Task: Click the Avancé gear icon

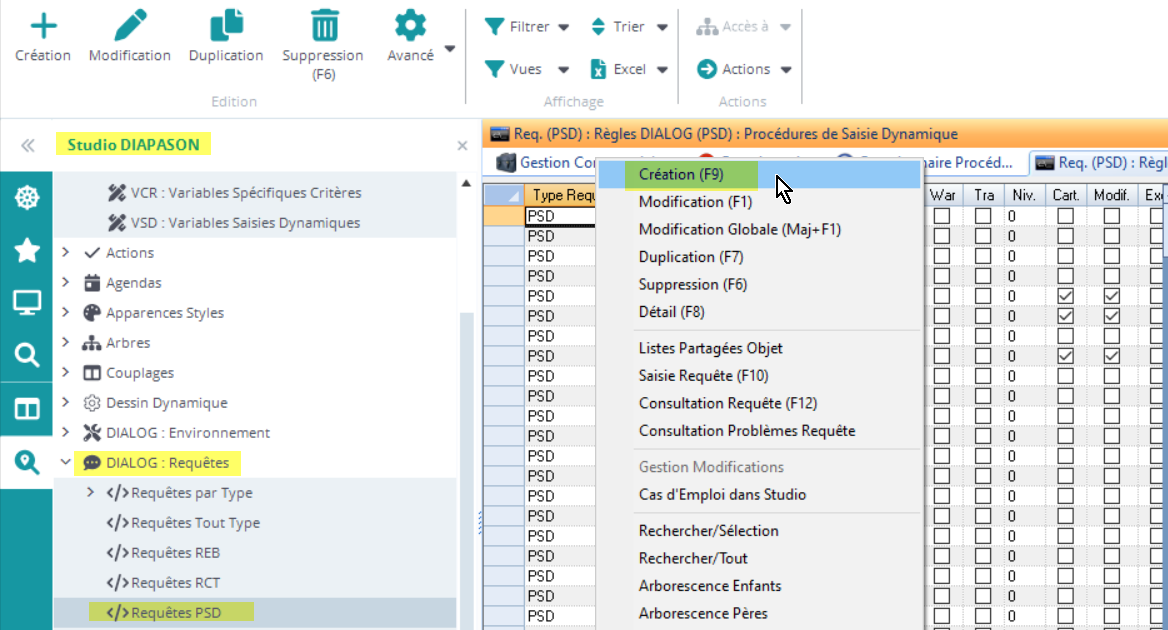Action: pos(410,26)
